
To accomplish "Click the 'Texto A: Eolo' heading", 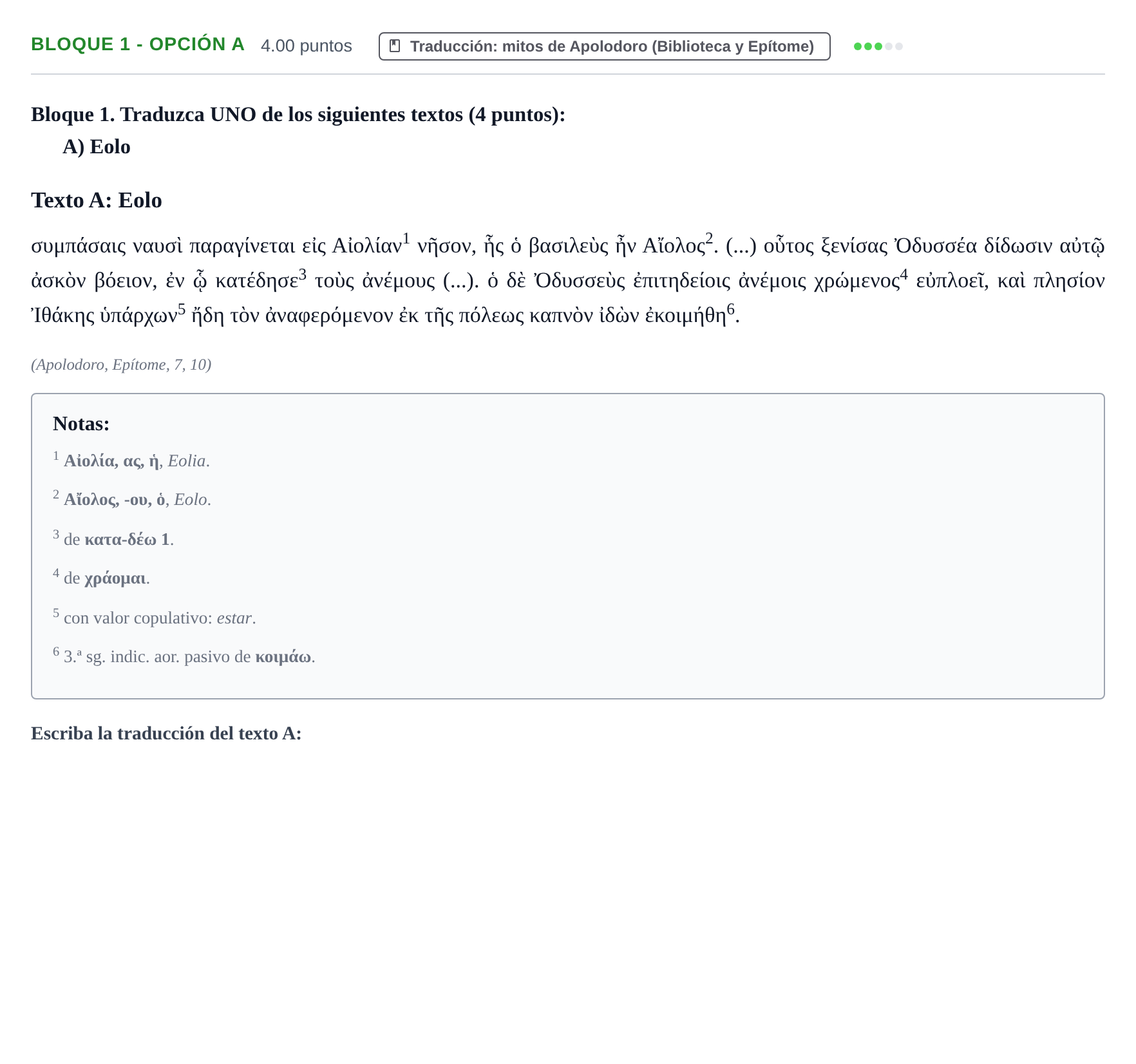I will (97, 200).
